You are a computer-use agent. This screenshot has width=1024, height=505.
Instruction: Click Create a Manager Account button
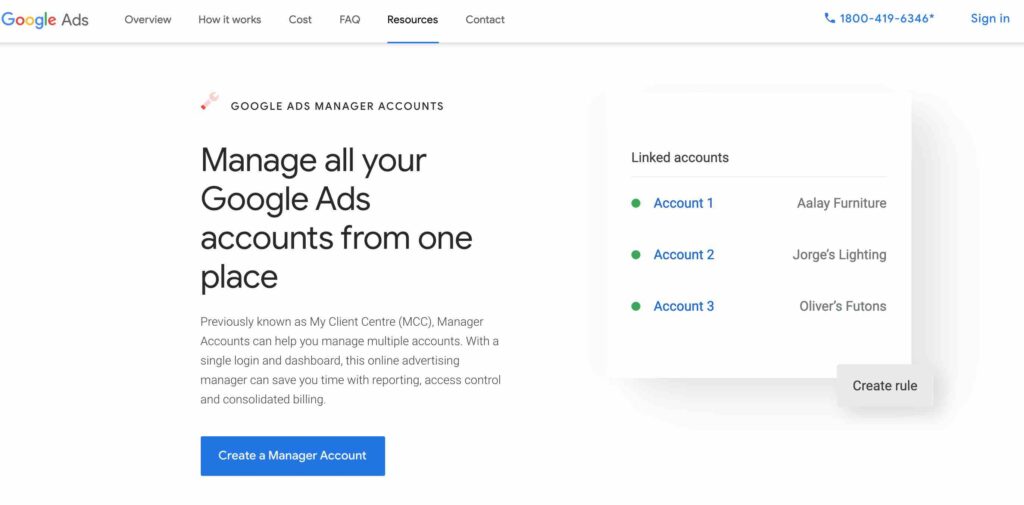click(x=293, y=456)
